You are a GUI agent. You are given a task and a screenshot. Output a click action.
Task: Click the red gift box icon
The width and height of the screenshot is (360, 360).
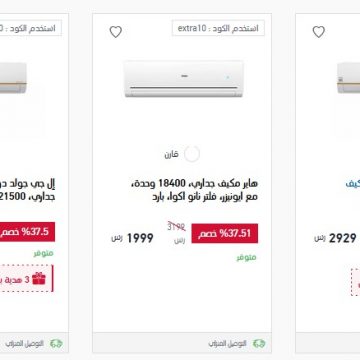39,278
